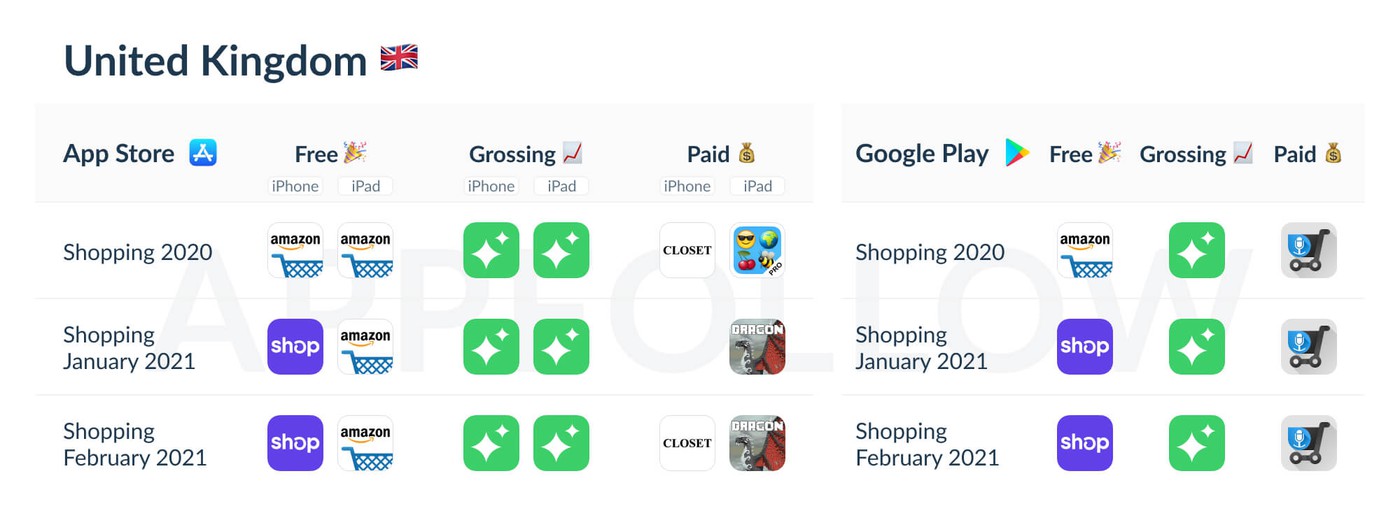The width and height of the screenshot is (1400, 520).
Task: Click Google Play paid cart icon for Shopping 2020
Action: [x=1308, y=250]
